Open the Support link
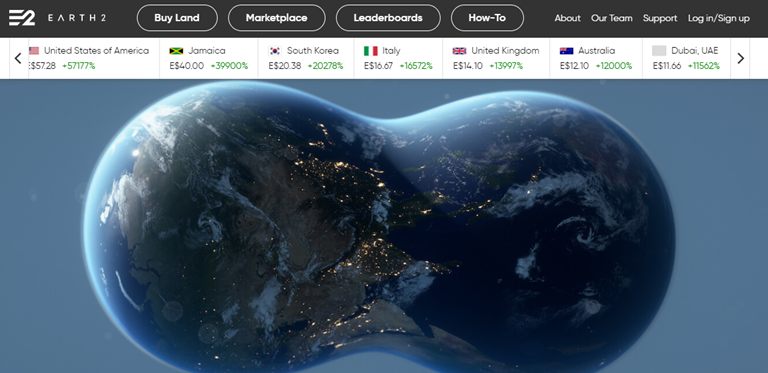This screenshot has height=373, width=768. (x=660, y=18)
